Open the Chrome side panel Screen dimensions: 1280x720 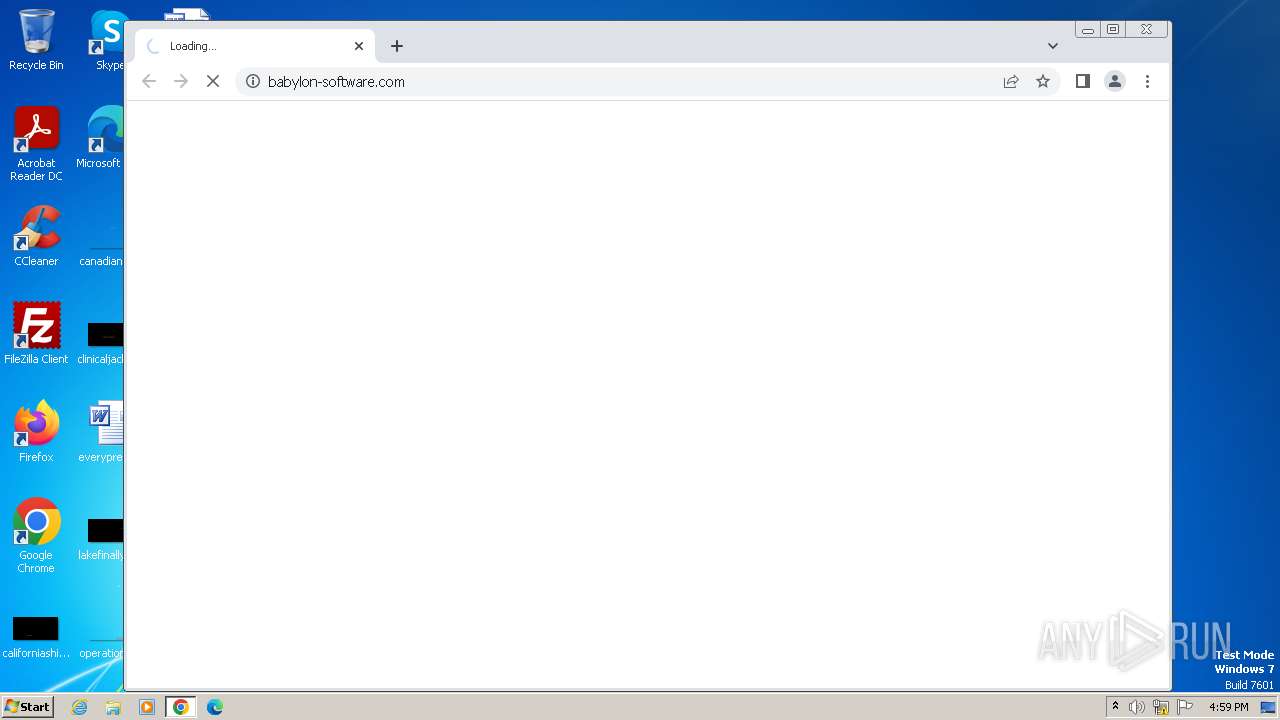tap(1082, 82)
